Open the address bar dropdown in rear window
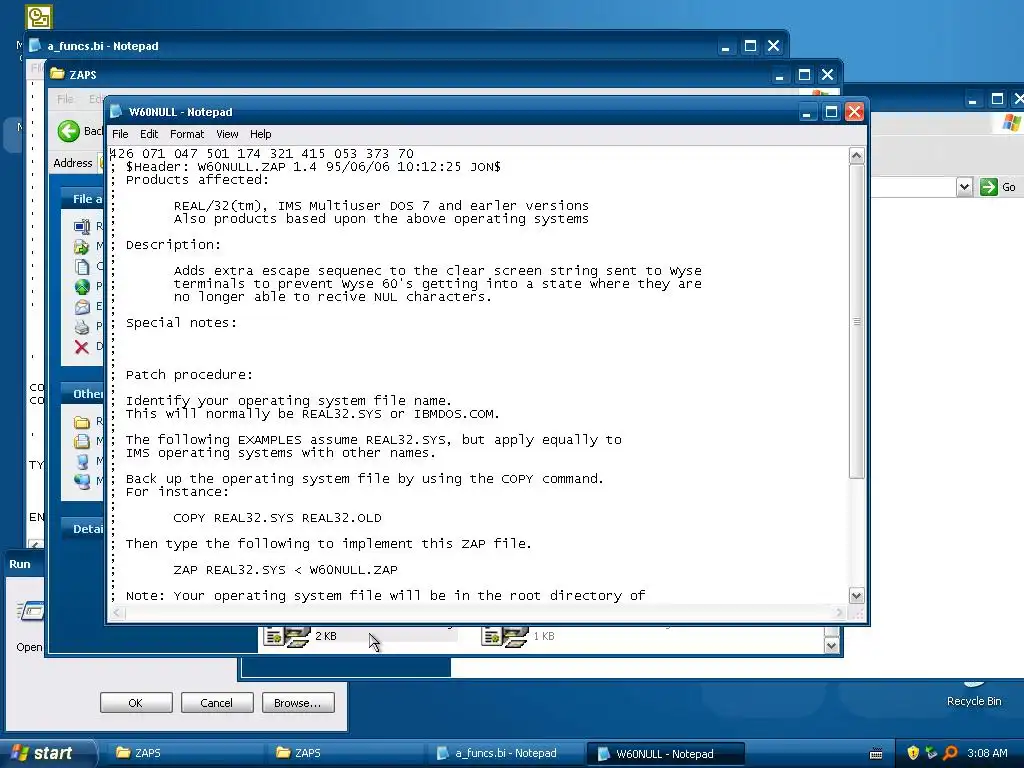1024x768 pixels. (x=964, y=187)
